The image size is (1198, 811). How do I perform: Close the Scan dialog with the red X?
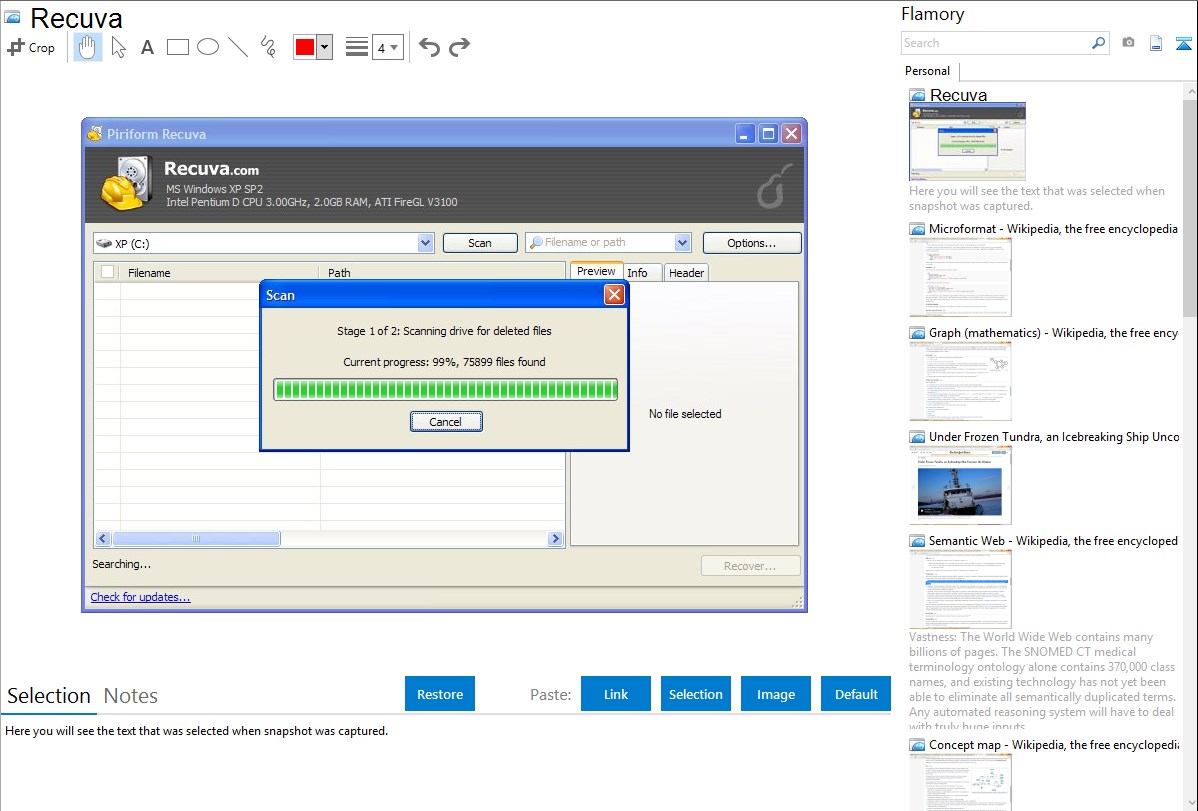coord(614,295)
